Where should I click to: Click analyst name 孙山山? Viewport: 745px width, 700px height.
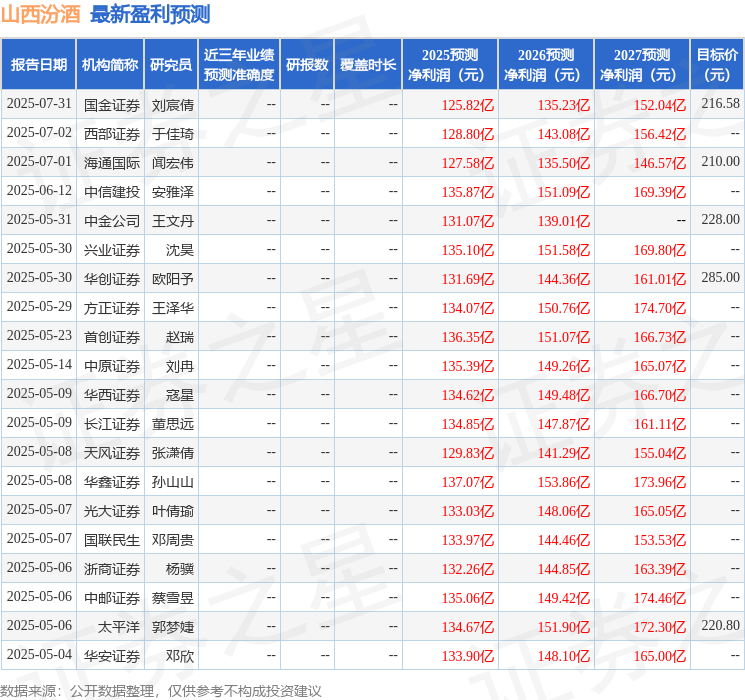coord(172,482)
